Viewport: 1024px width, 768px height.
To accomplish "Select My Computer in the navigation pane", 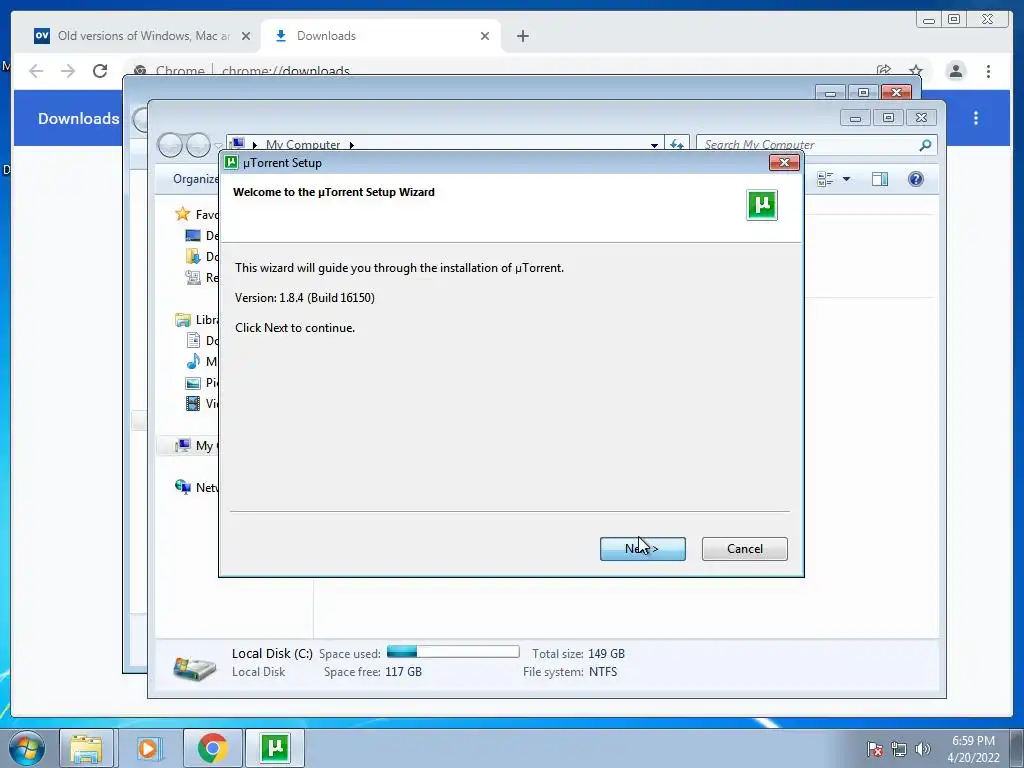I will tap(189, 445).
